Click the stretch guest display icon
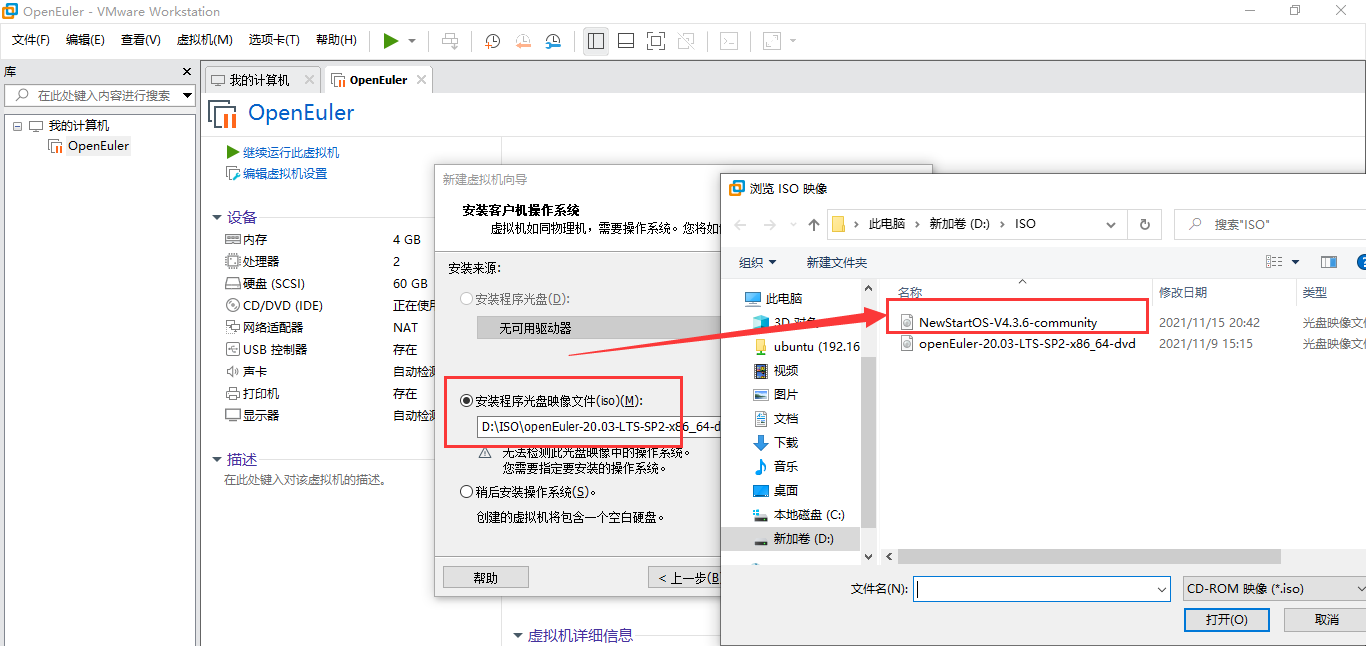This screenshot has width=1366, height=646. [x=771, y=41]
